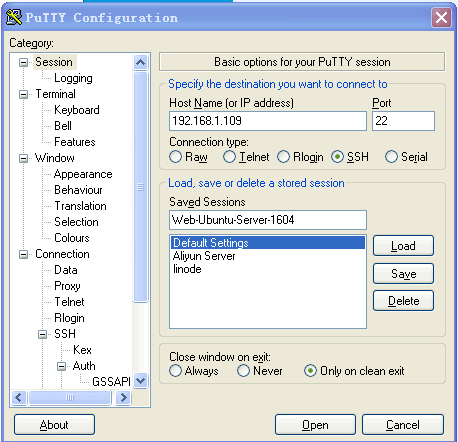Click category tree scroll right arrow
The image size is (458, 442).
coord(123,397)
